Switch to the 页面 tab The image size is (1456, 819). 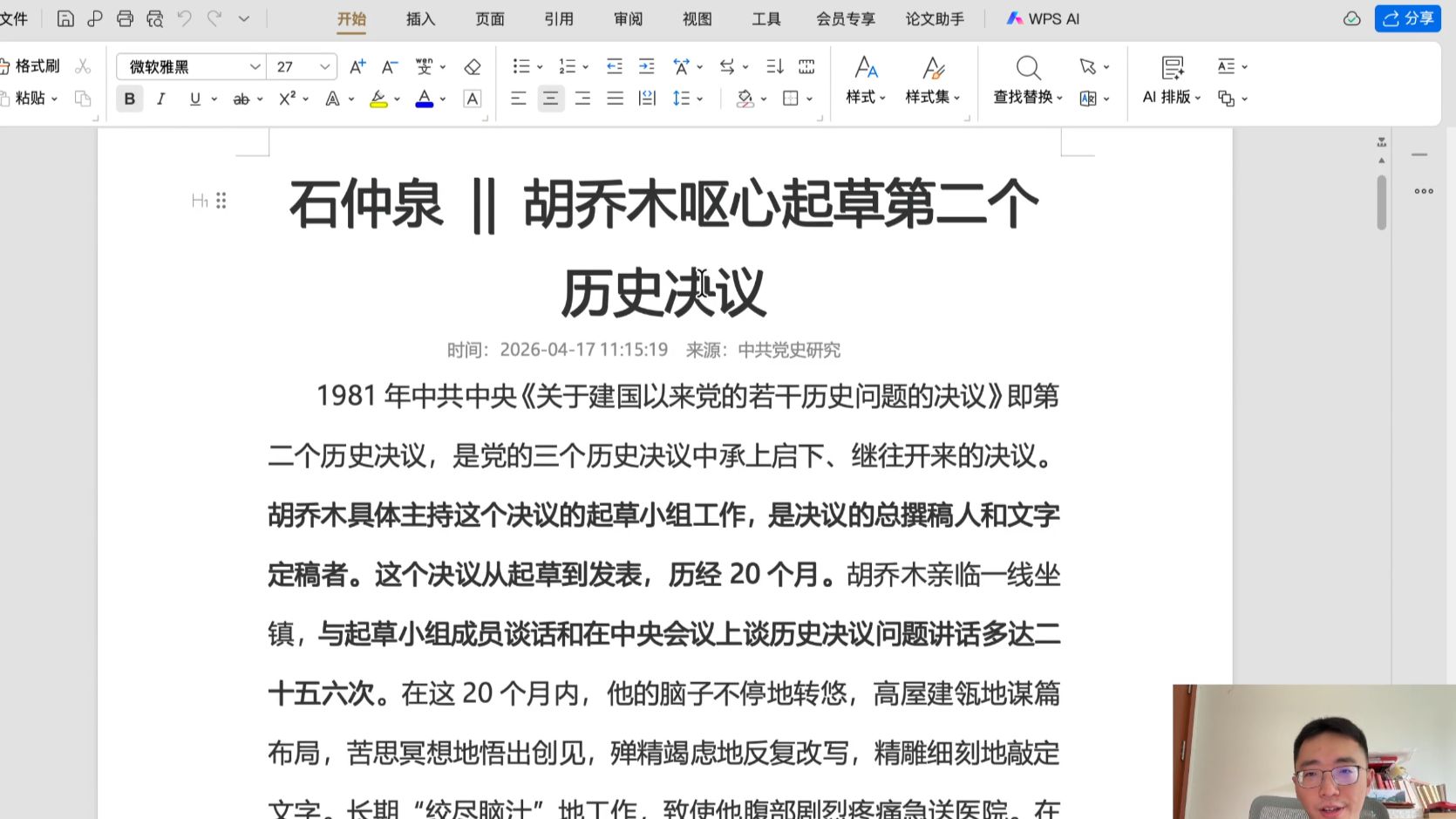(490, 18)
